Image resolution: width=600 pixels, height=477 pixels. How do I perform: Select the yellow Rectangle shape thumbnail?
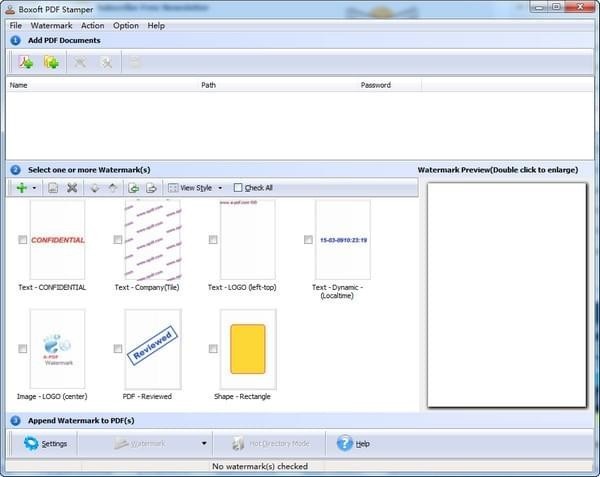(x=248, y=349)
